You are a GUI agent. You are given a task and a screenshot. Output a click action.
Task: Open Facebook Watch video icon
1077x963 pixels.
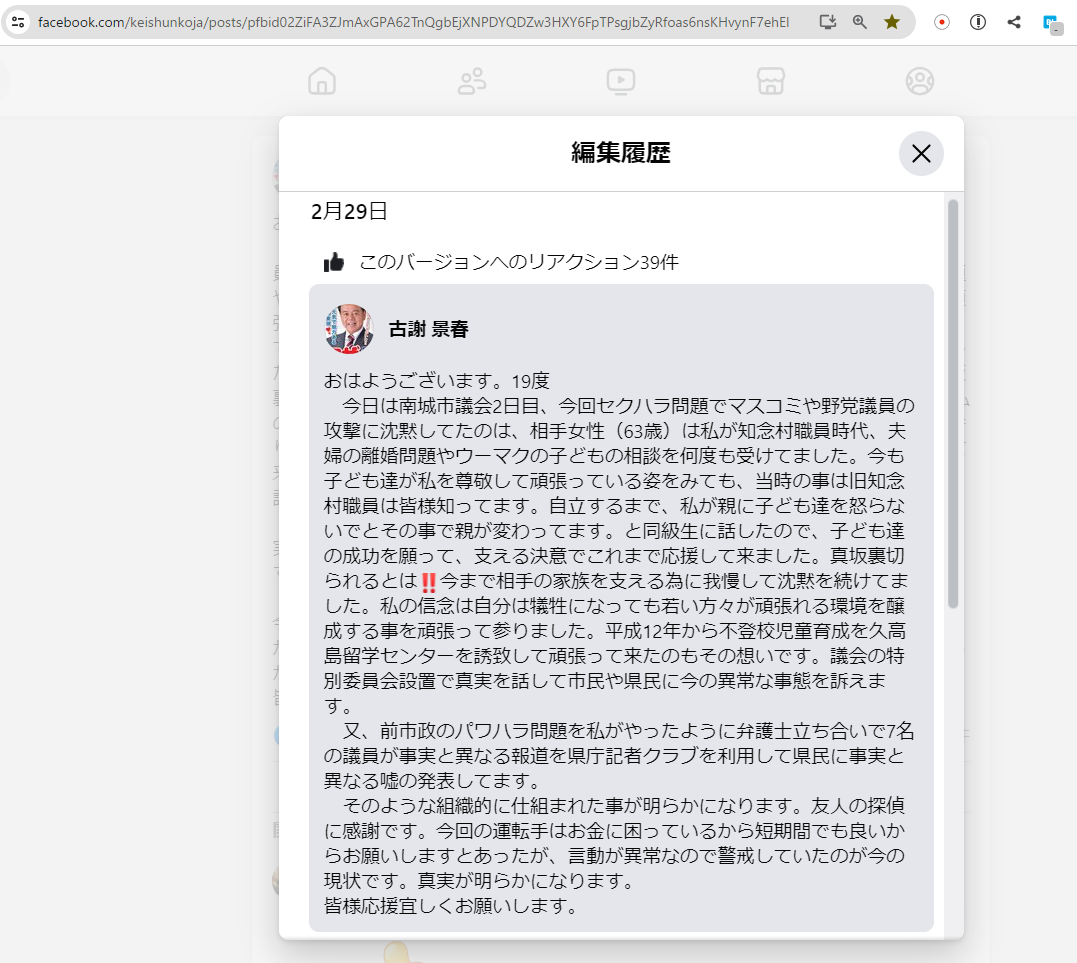(x=621, y=81)
